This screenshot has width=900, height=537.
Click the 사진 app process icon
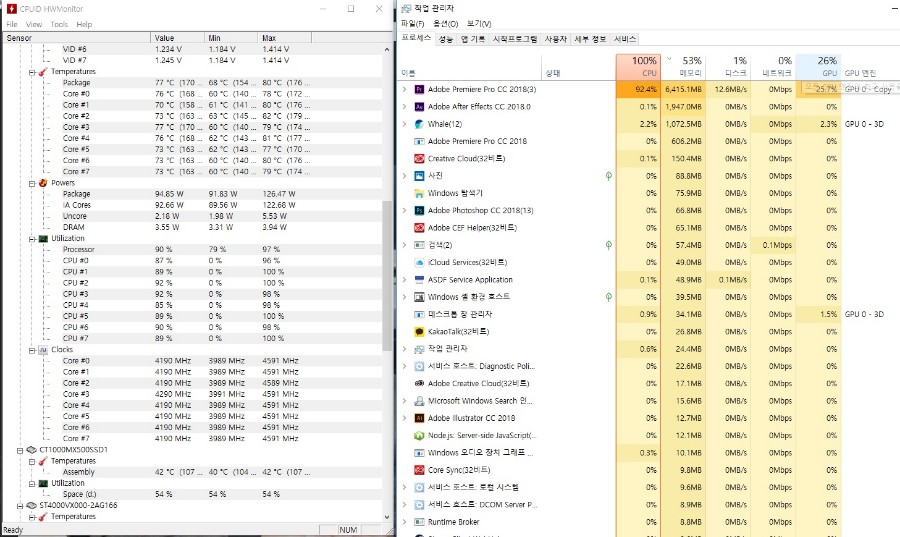[x=419, y=176]
